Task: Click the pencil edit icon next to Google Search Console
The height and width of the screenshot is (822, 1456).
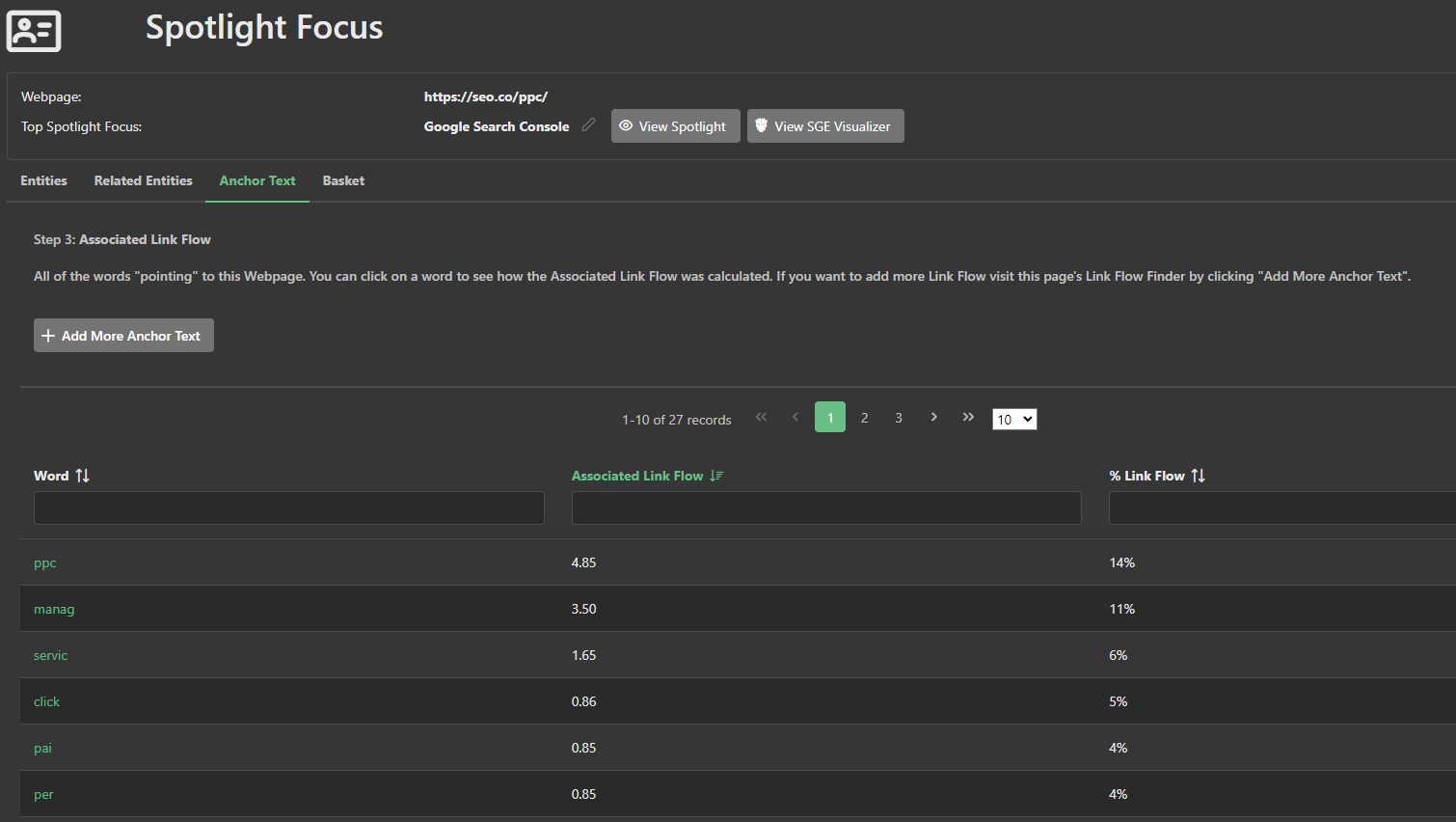Action: 588,125
